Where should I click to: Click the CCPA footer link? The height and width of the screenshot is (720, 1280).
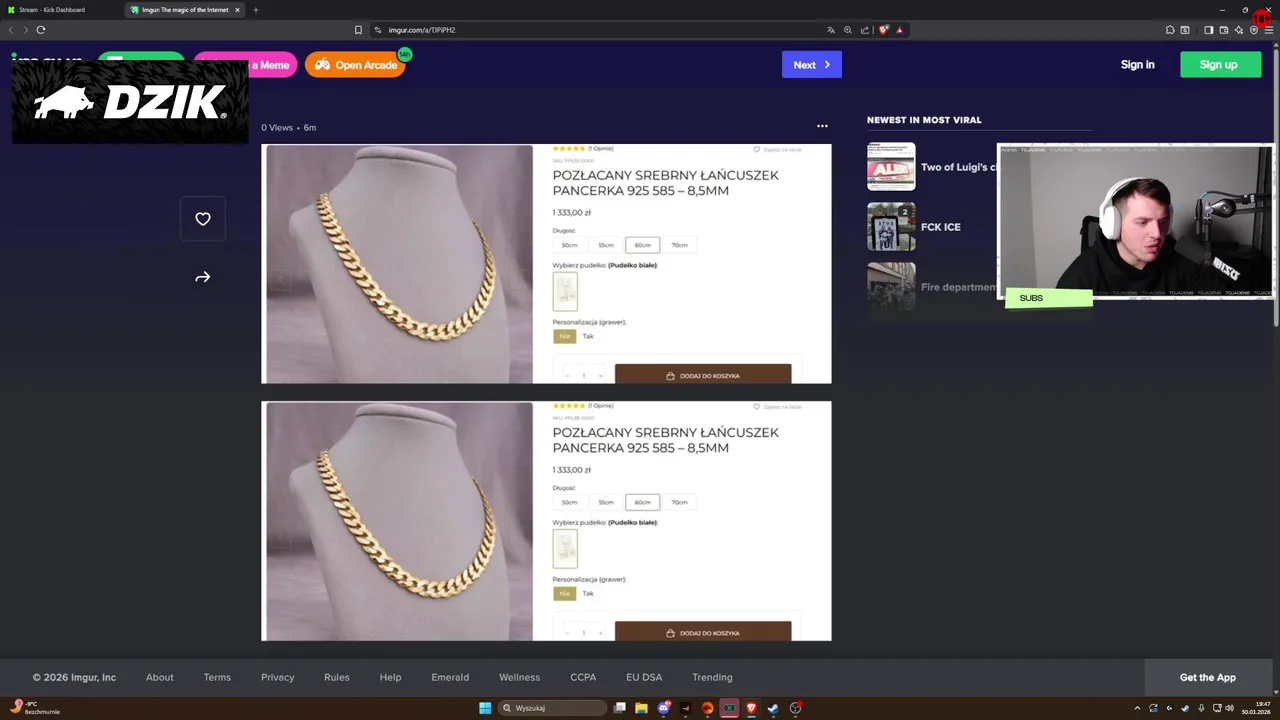583,677
